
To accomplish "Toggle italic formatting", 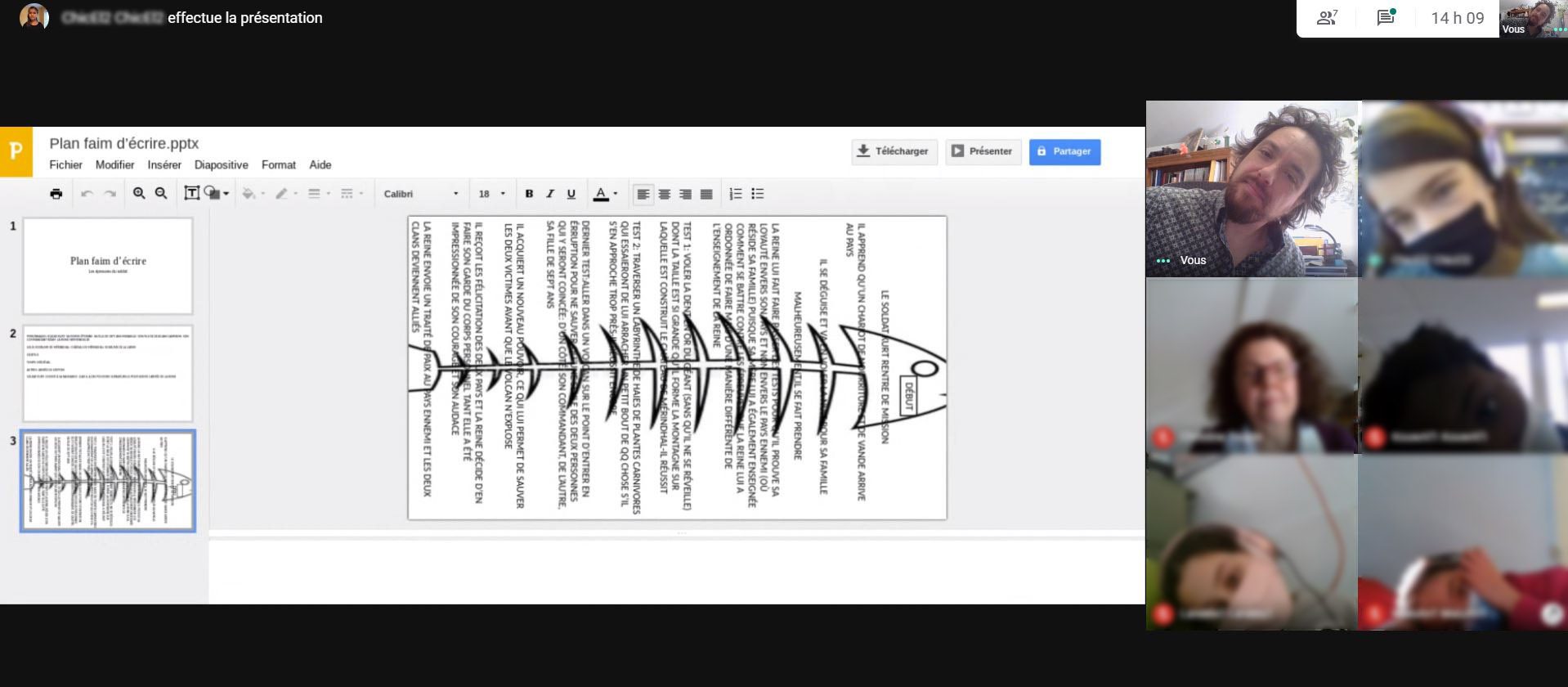I will 550,194.
